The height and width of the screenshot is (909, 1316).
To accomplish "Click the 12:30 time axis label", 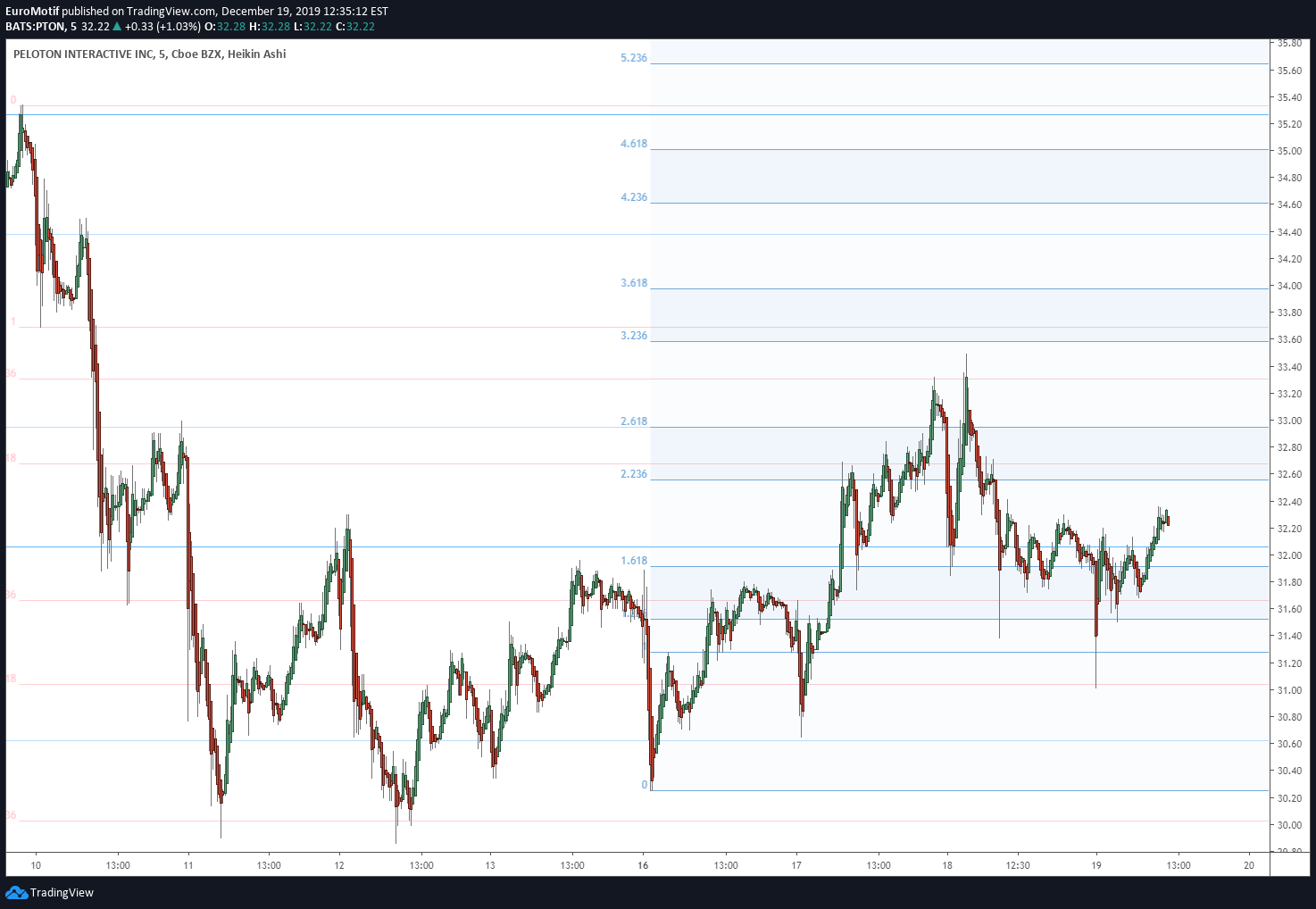I will 1018,865.
